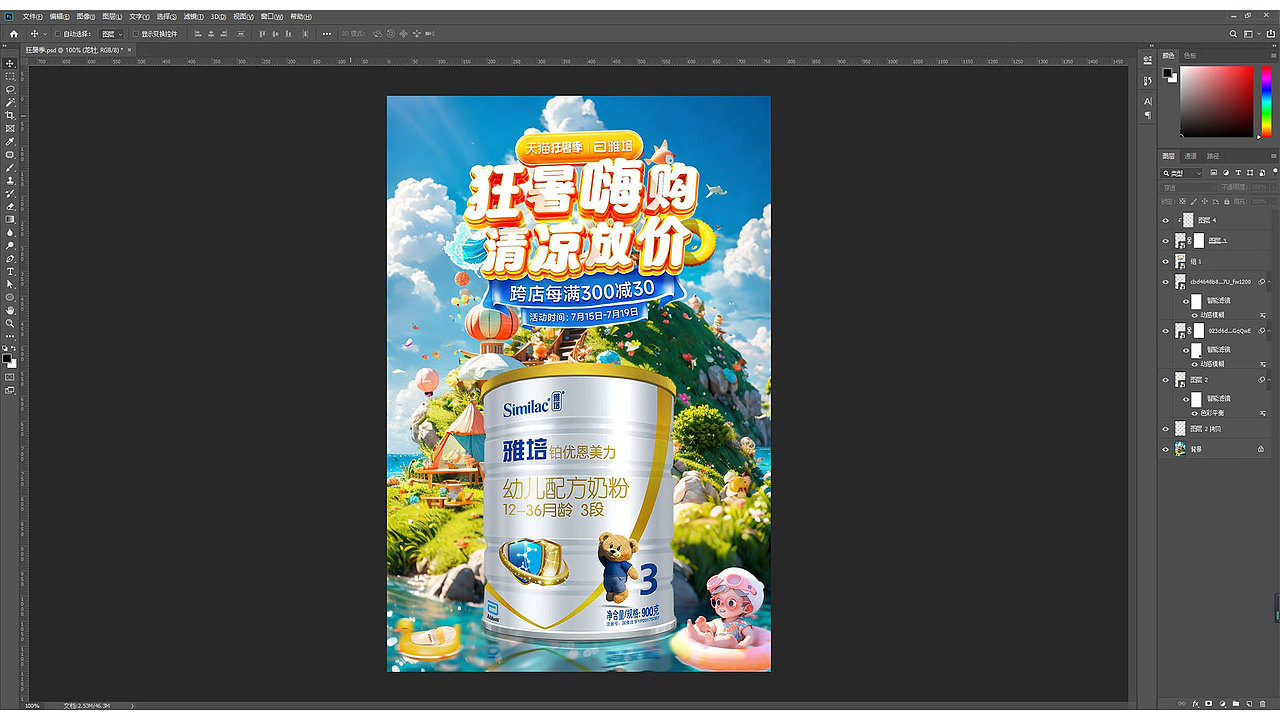Open more align options (three dots)
This screenshot has width=1280, height=720.
(x=326, y=34)
